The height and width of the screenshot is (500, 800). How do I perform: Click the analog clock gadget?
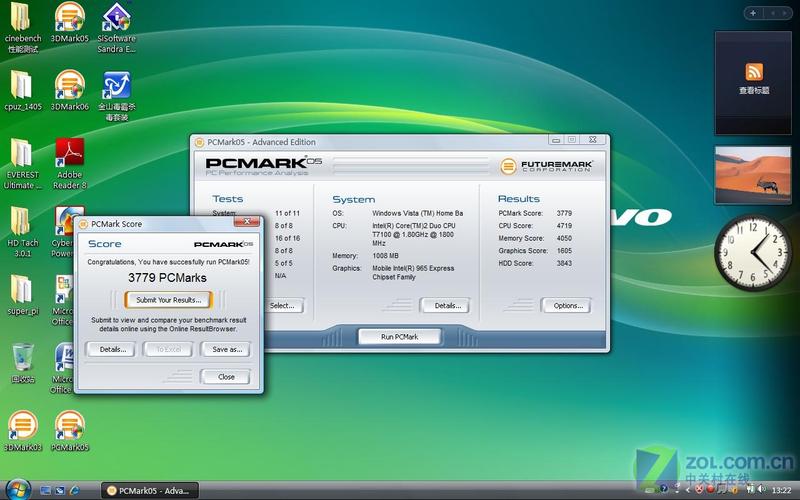(x=753, y=252)
